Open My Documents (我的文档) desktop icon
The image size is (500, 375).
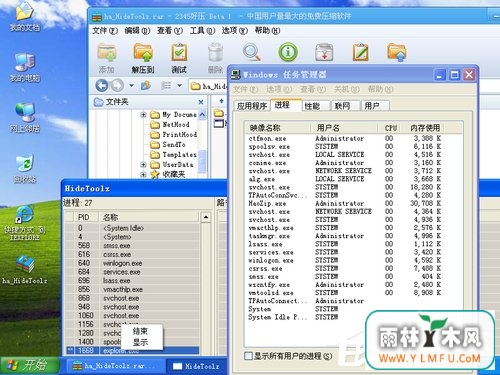tap(25, 16)
